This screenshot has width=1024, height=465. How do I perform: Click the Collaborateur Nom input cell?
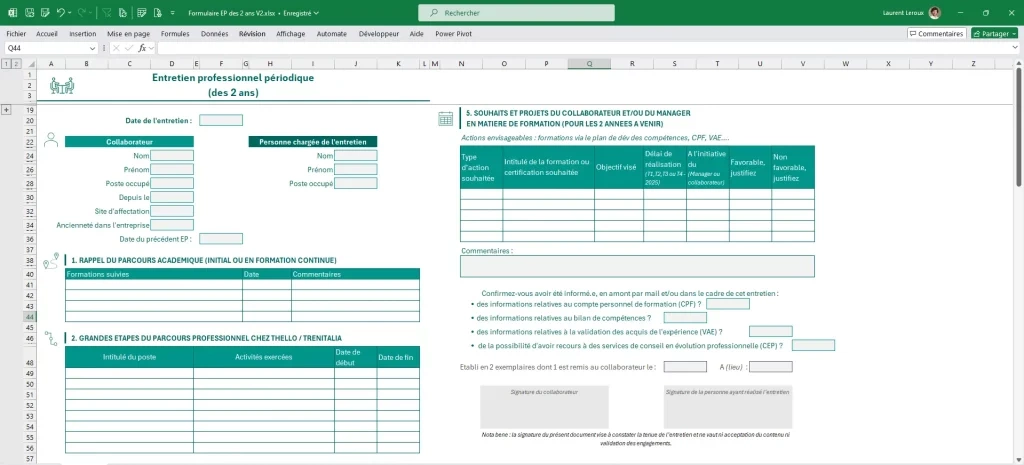coord(172,155)
